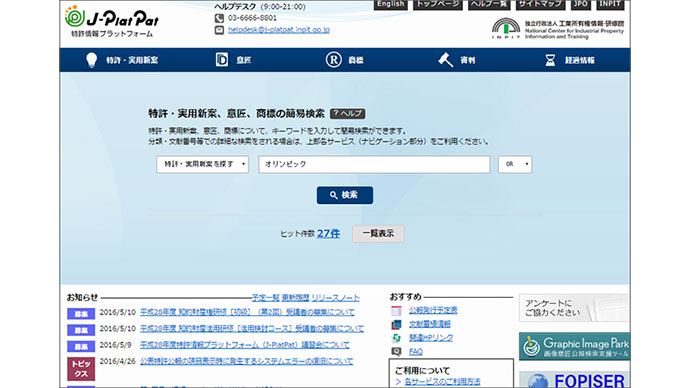690x388 pixels.
Task: Open the リリースノート link
Action: [x=335, y=298]
